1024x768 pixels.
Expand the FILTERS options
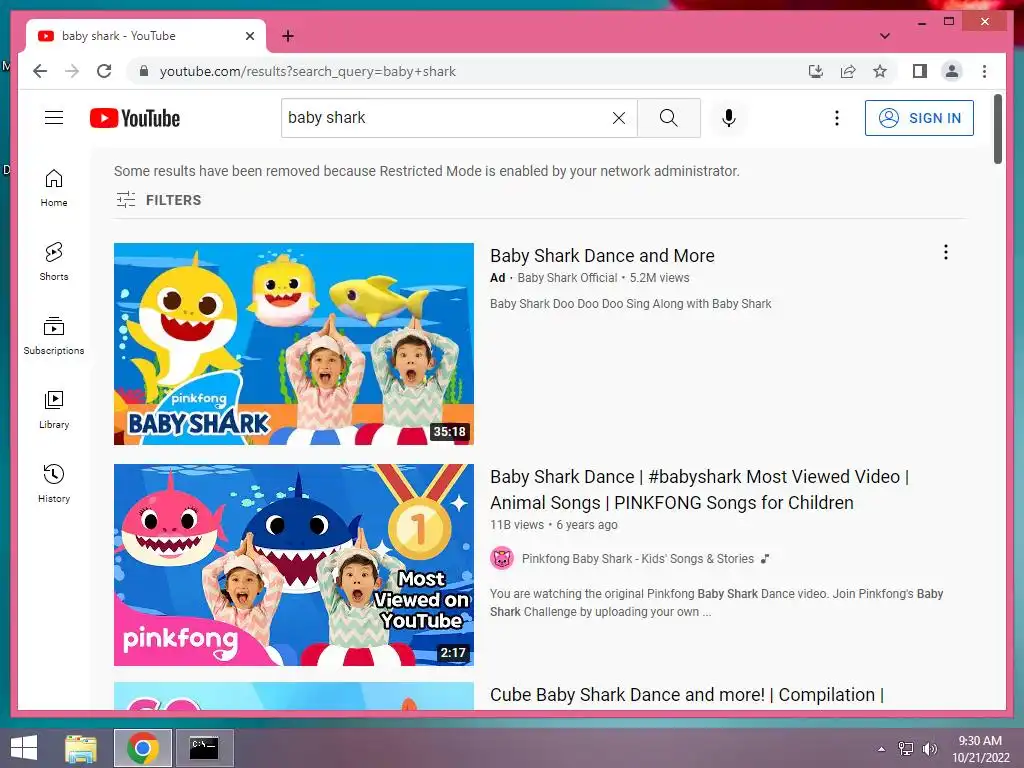coord(159,200)
